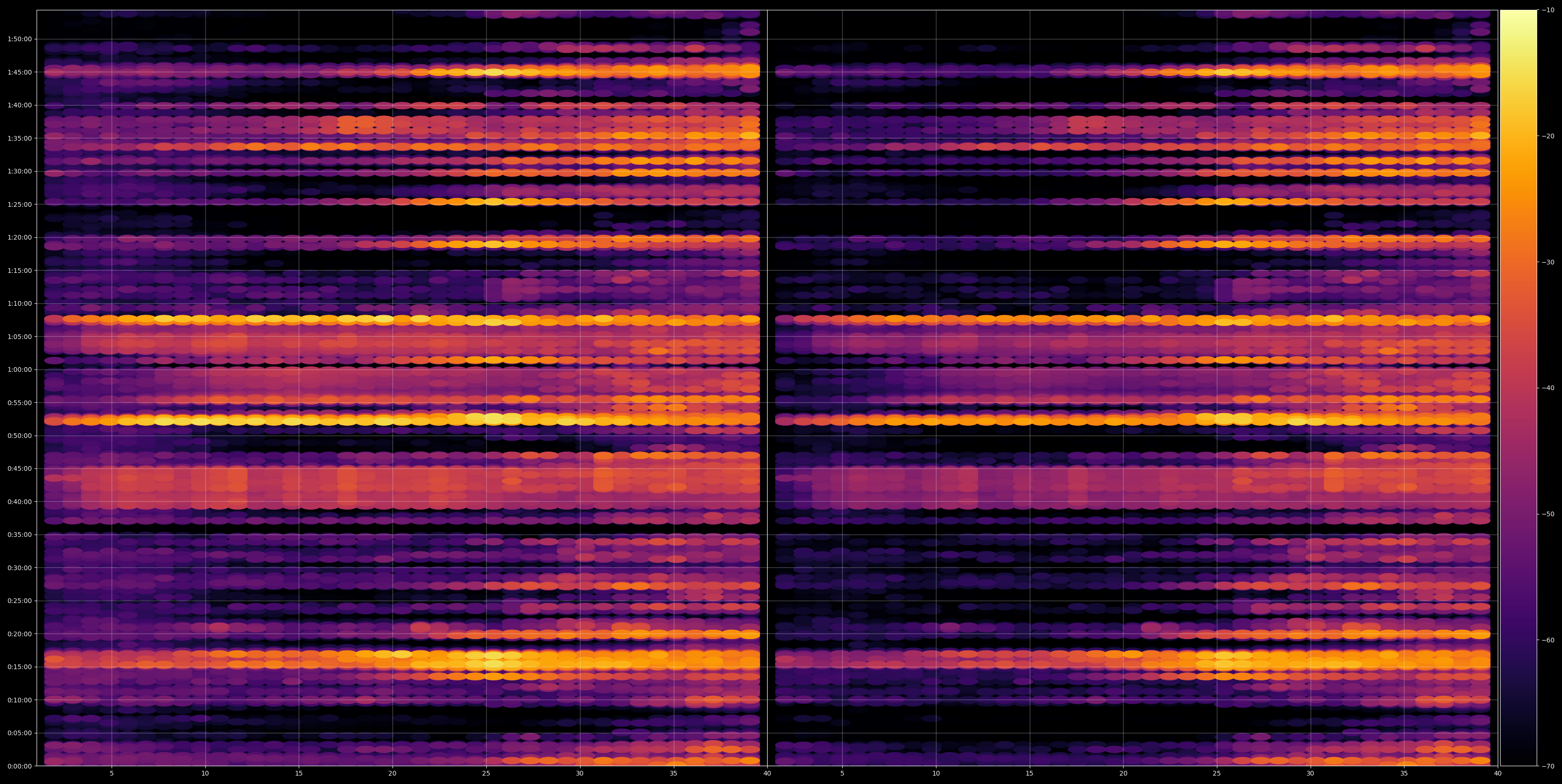The image size is (1562, 784).
Task: Click the 0:10:00 time axis label
Action: (19, 700)
